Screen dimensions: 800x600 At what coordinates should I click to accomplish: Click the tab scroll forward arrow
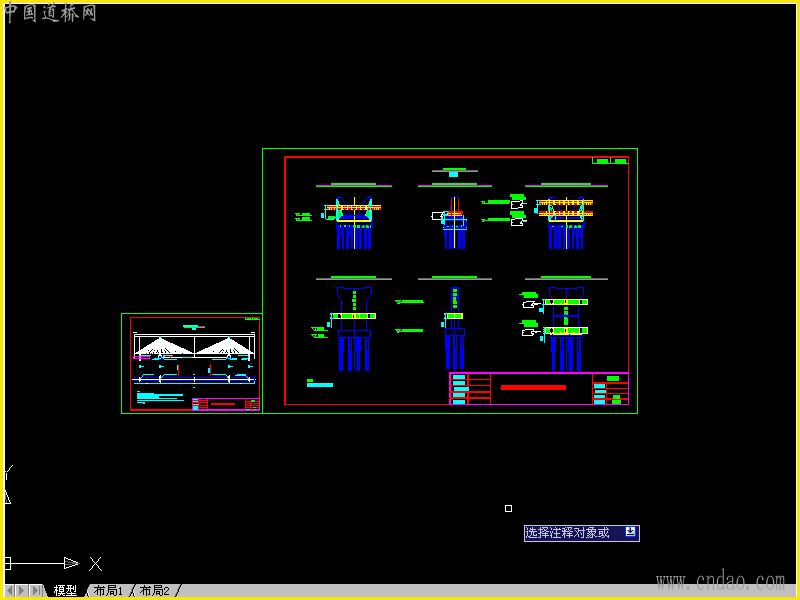(x=22, y=591)
